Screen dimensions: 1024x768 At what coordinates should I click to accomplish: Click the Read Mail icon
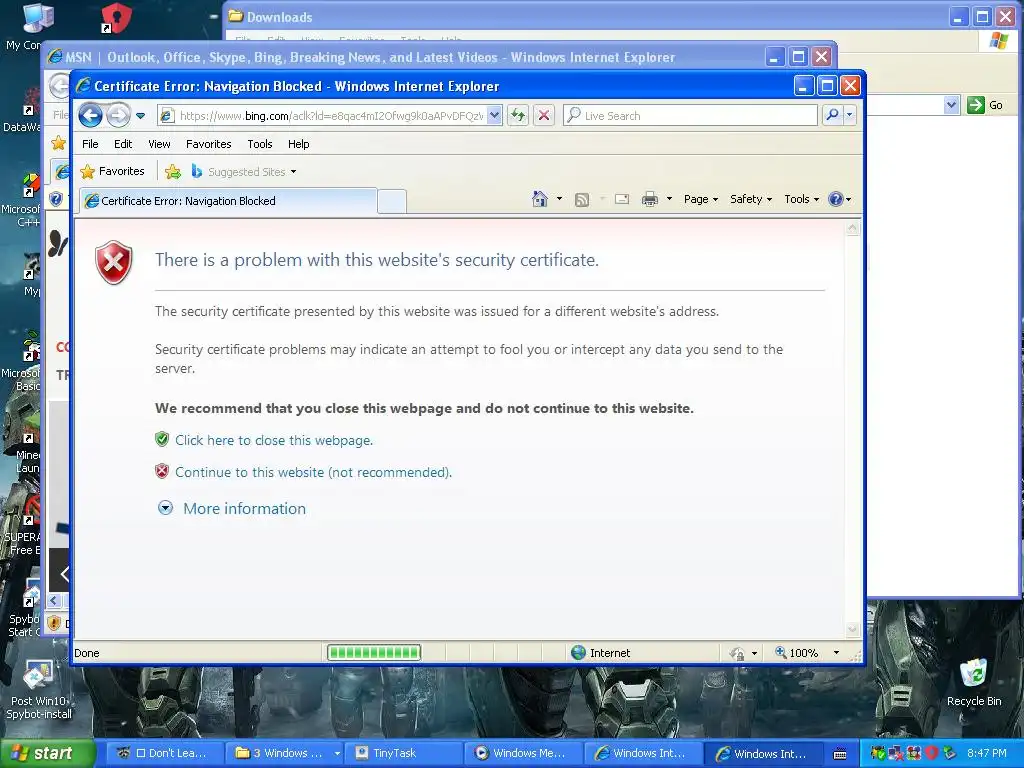(x=622, y=199)
